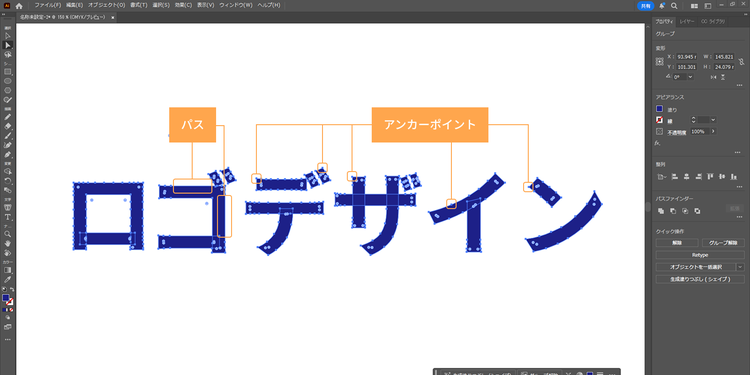Apply Pathfinder Intersect

(685, 210)
